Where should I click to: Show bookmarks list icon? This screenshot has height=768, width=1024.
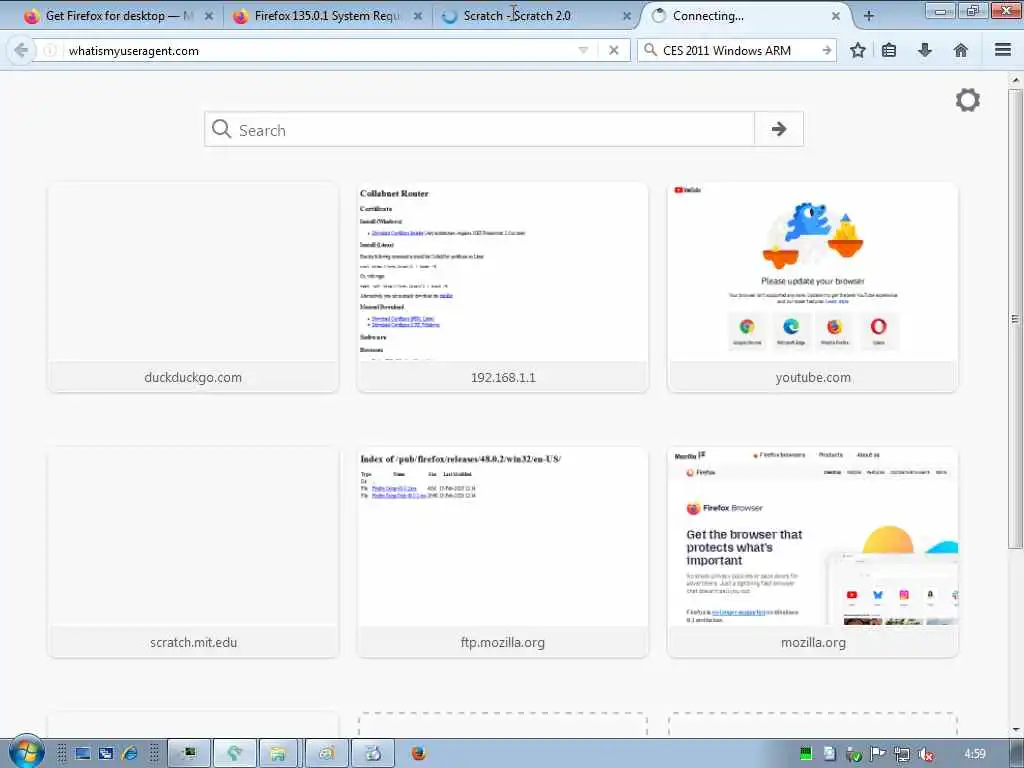[x=889, y=50]
